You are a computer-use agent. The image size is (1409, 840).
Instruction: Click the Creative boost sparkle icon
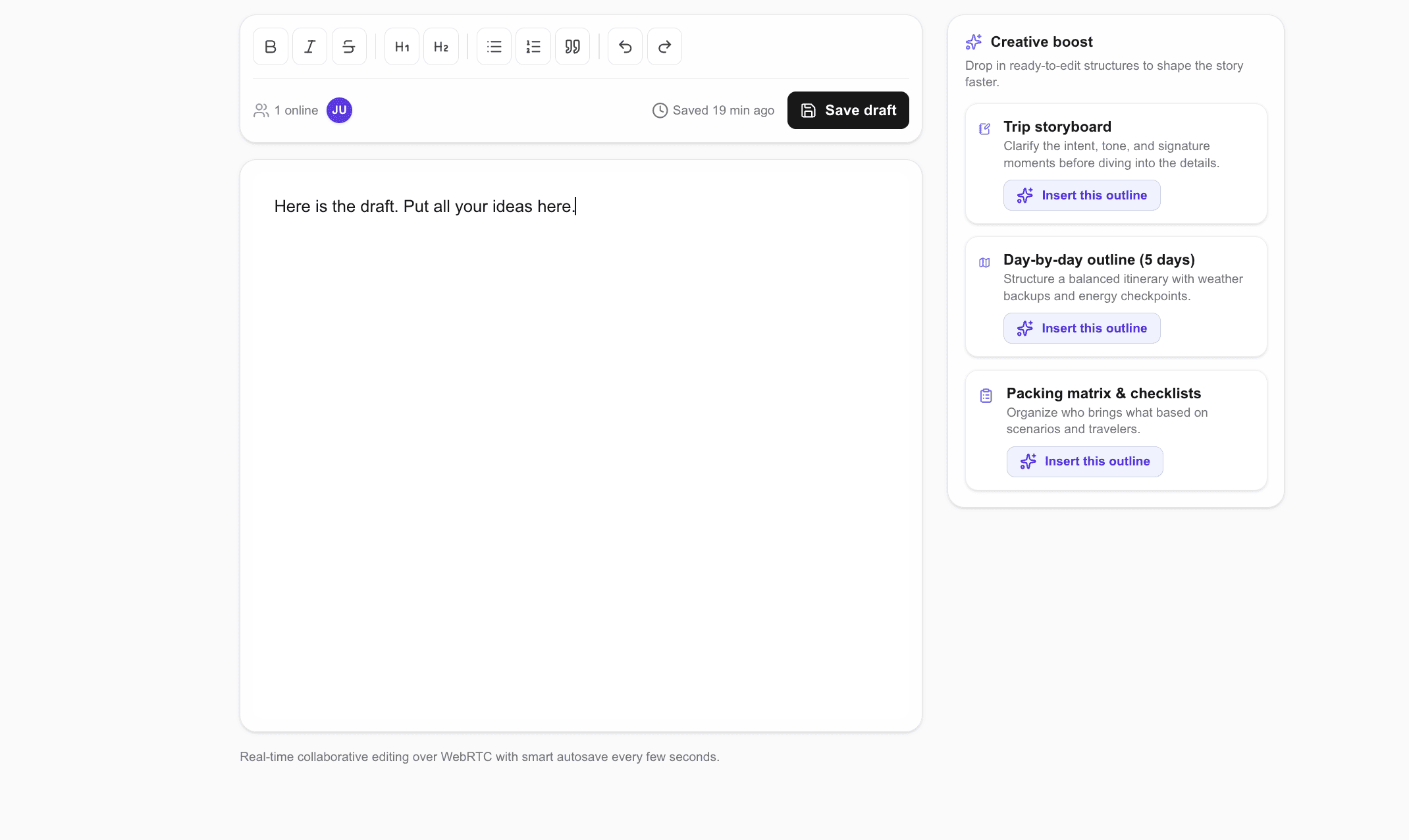click(x=974, y=42)
